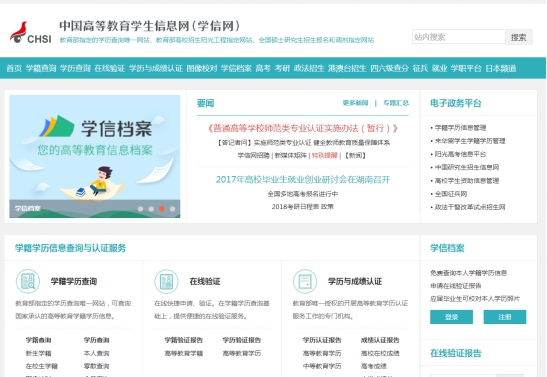Open the 学信档案 banner image

95,156
